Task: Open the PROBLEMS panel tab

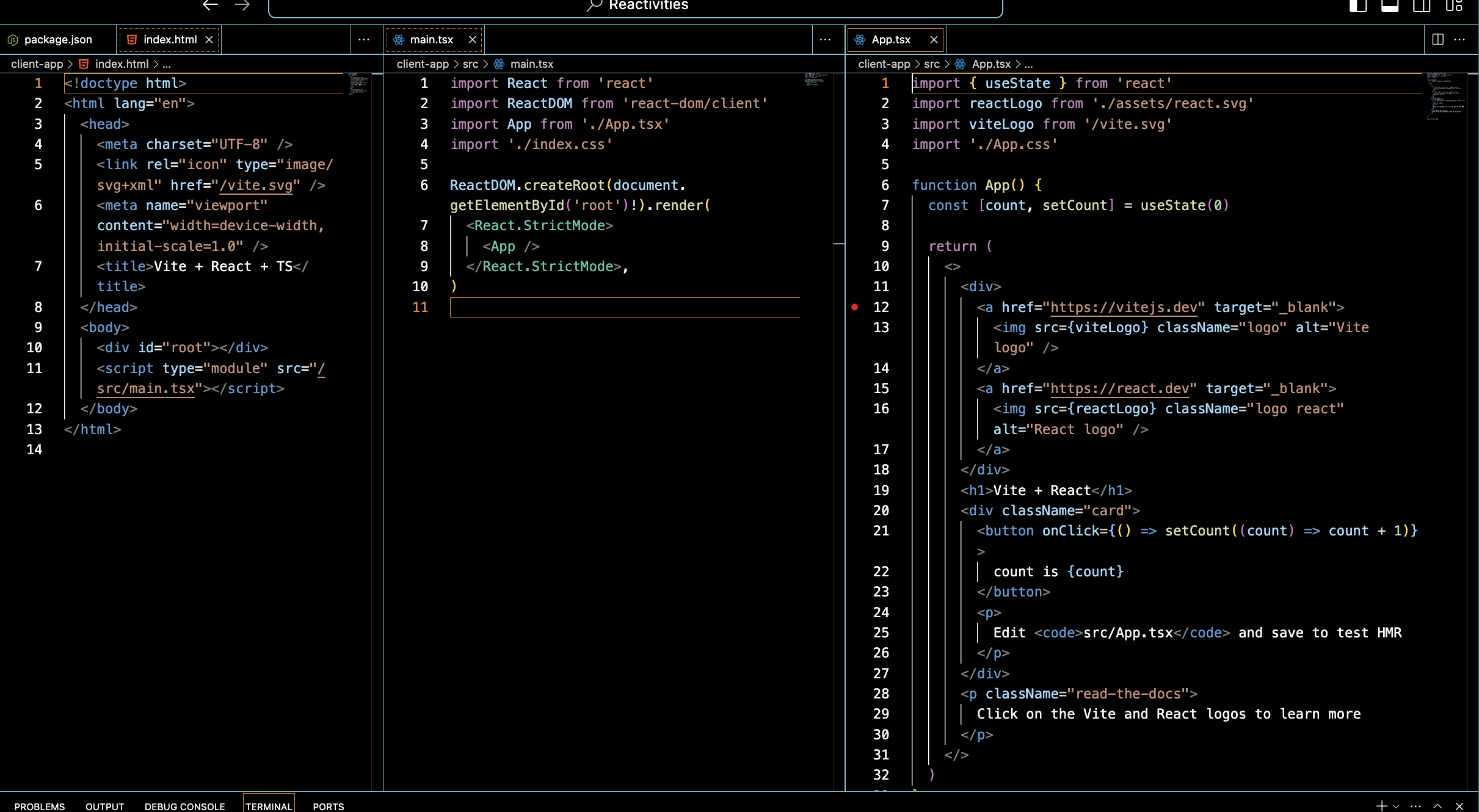Action: point(40,807)
